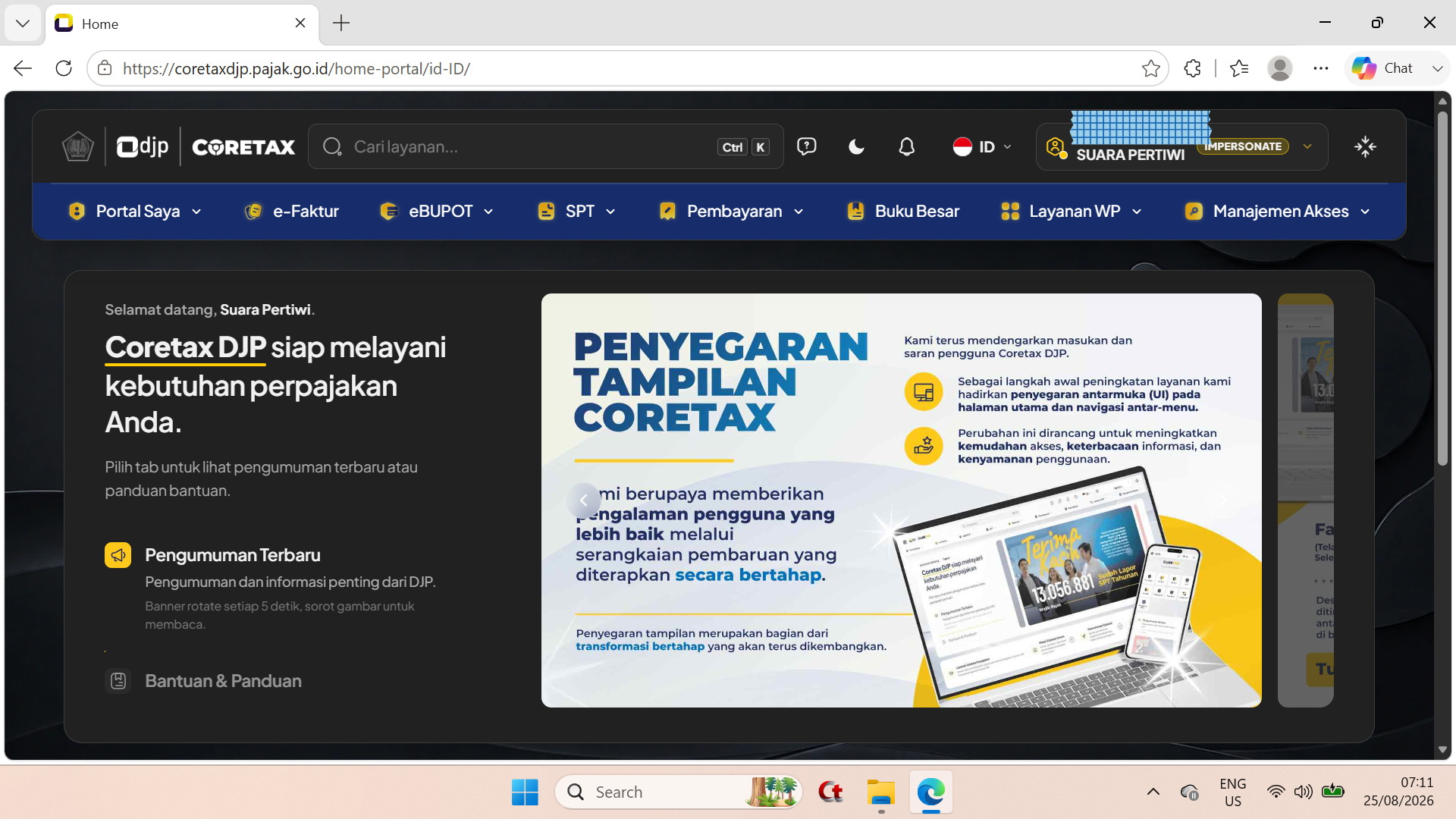The height and width of the screenshot is (819, 1456).
Task: Open Windows Start menu
Action: (x=525, y=792)
